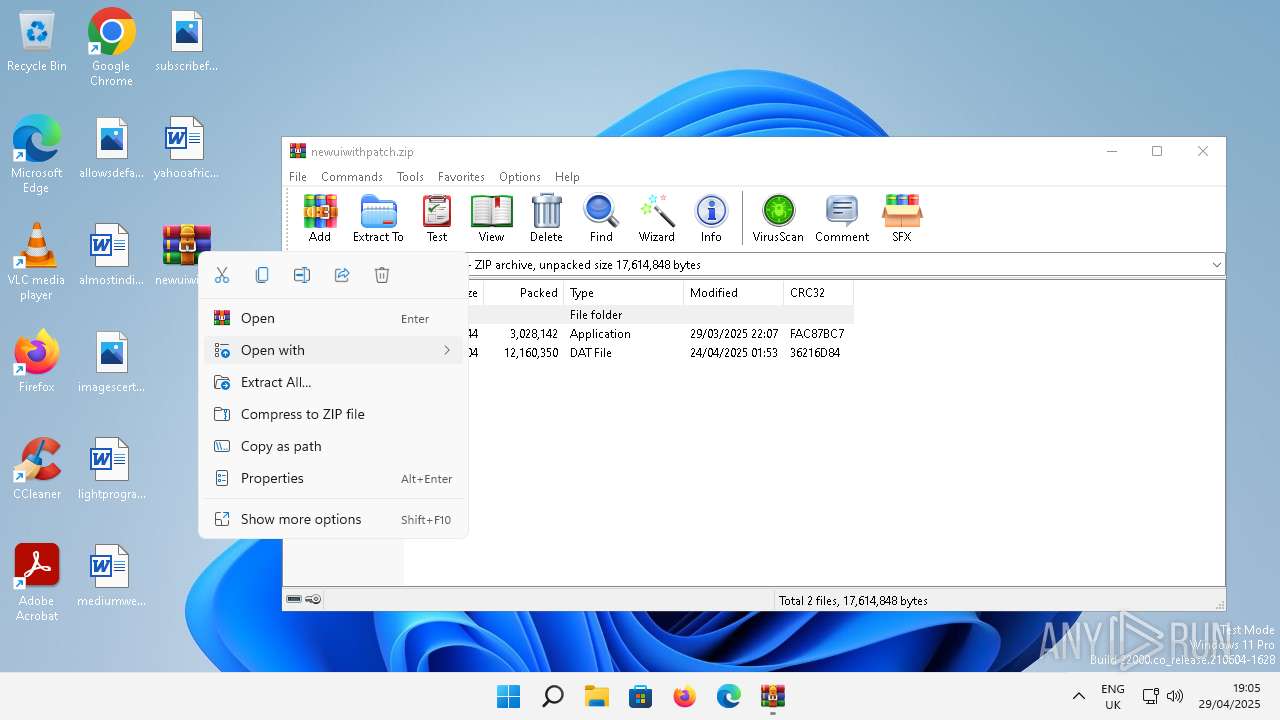The image size is (1280, 720).
Task: Select the Microsoft Edge desktop shortcut
Action: point(37,155)
